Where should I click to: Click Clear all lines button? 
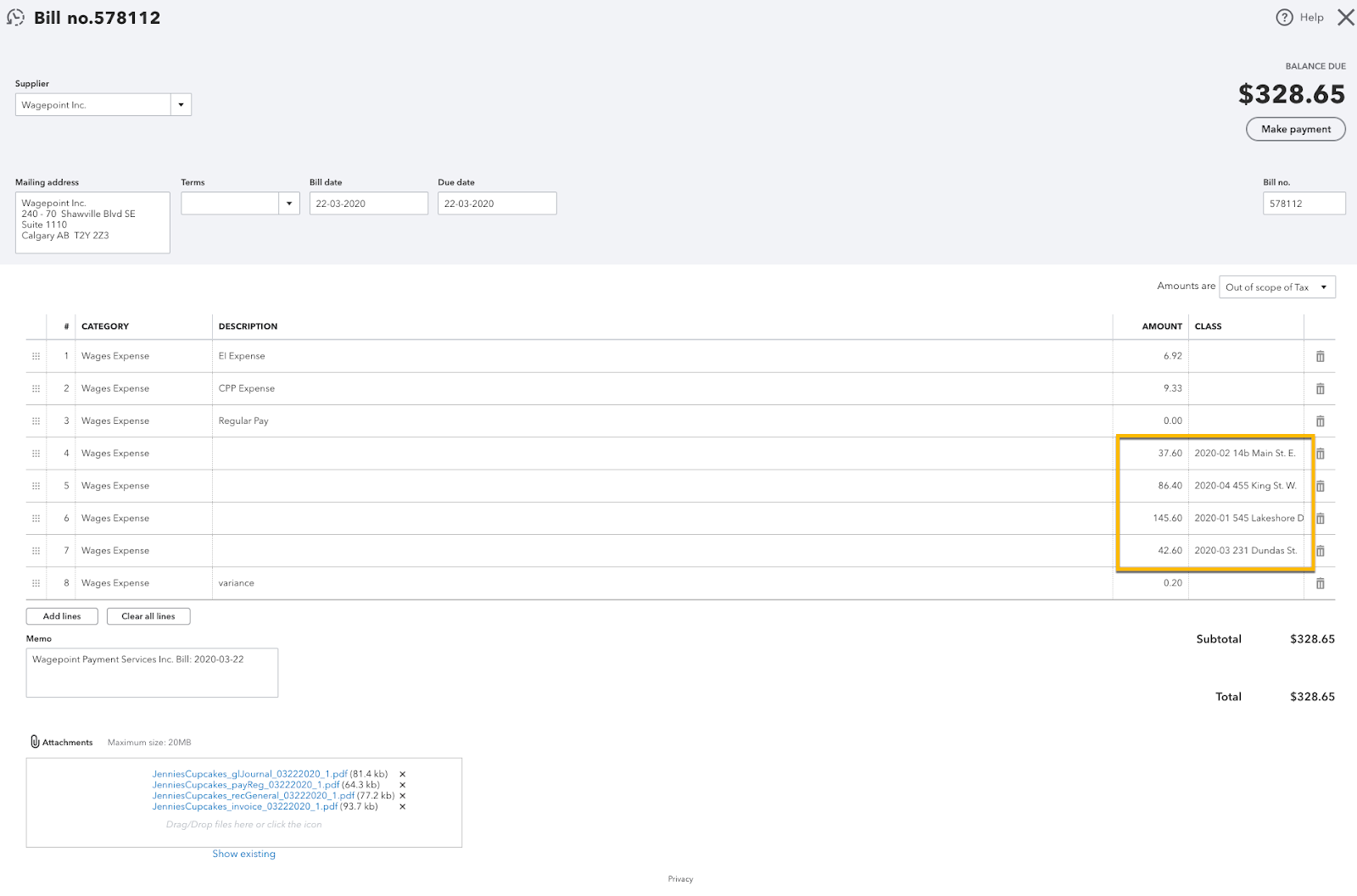[148, 616]
